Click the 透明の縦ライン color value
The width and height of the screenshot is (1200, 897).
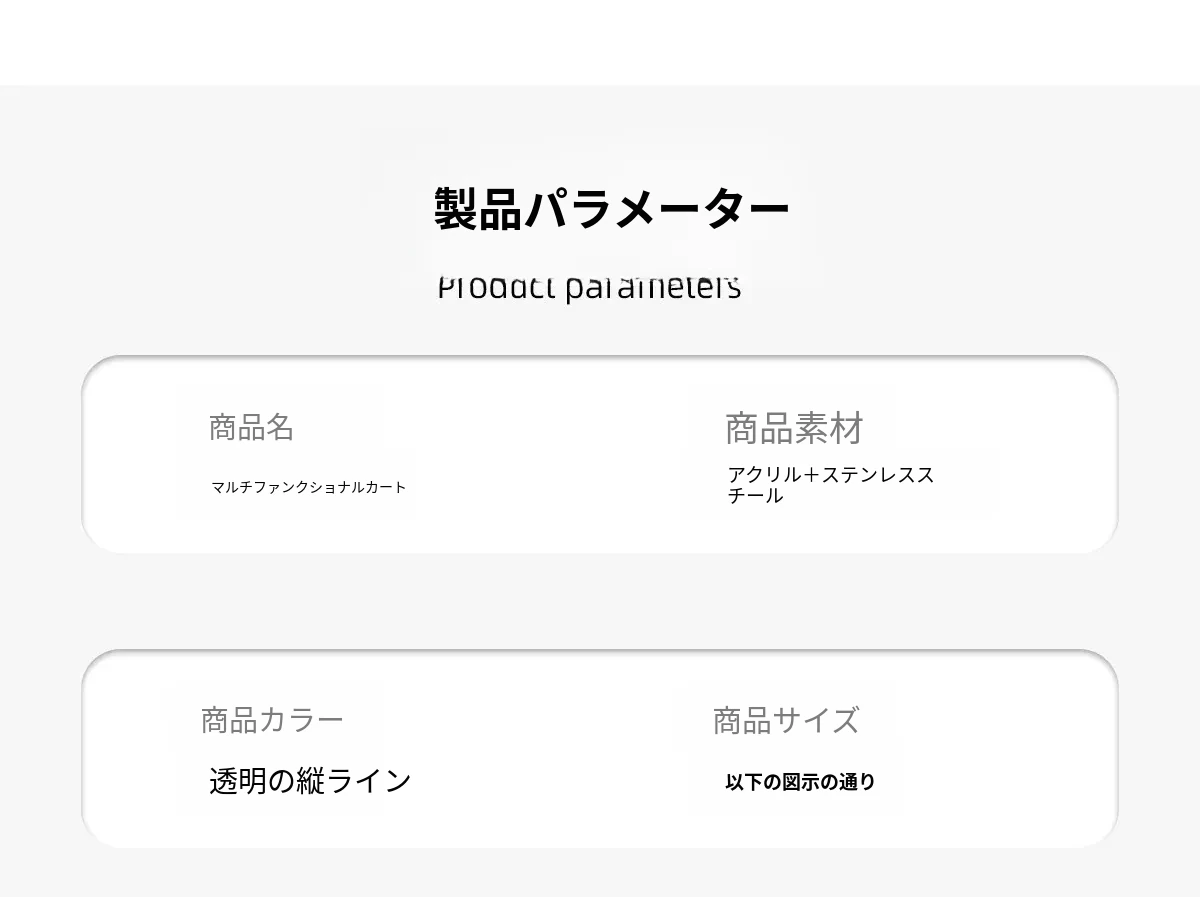[310, 781]
